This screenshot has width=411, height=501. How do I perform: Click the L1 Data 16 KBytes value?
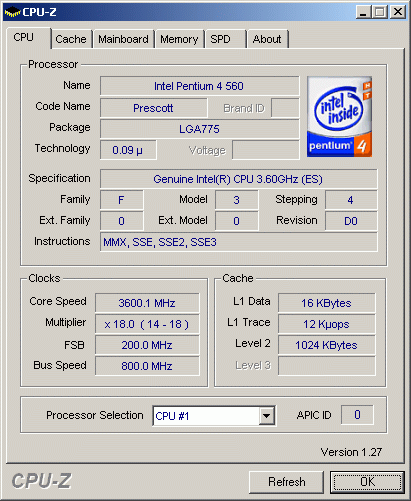pos(327,303)
